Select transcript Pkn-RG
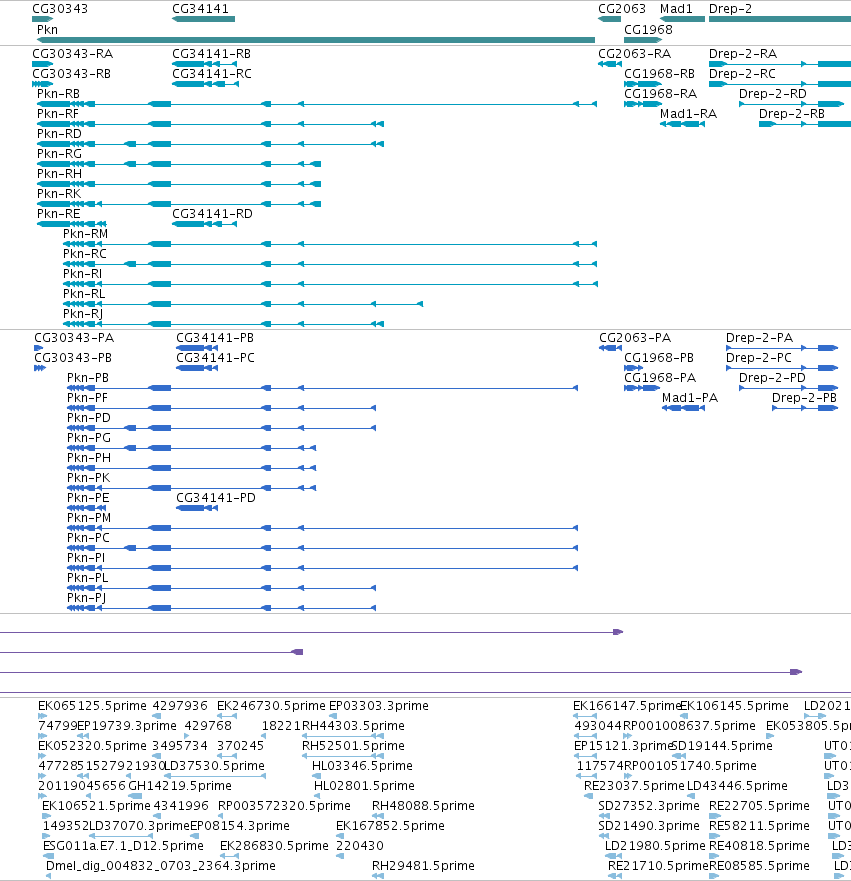Viewport: 851px width, 881px height. click(x=179, y=164)
